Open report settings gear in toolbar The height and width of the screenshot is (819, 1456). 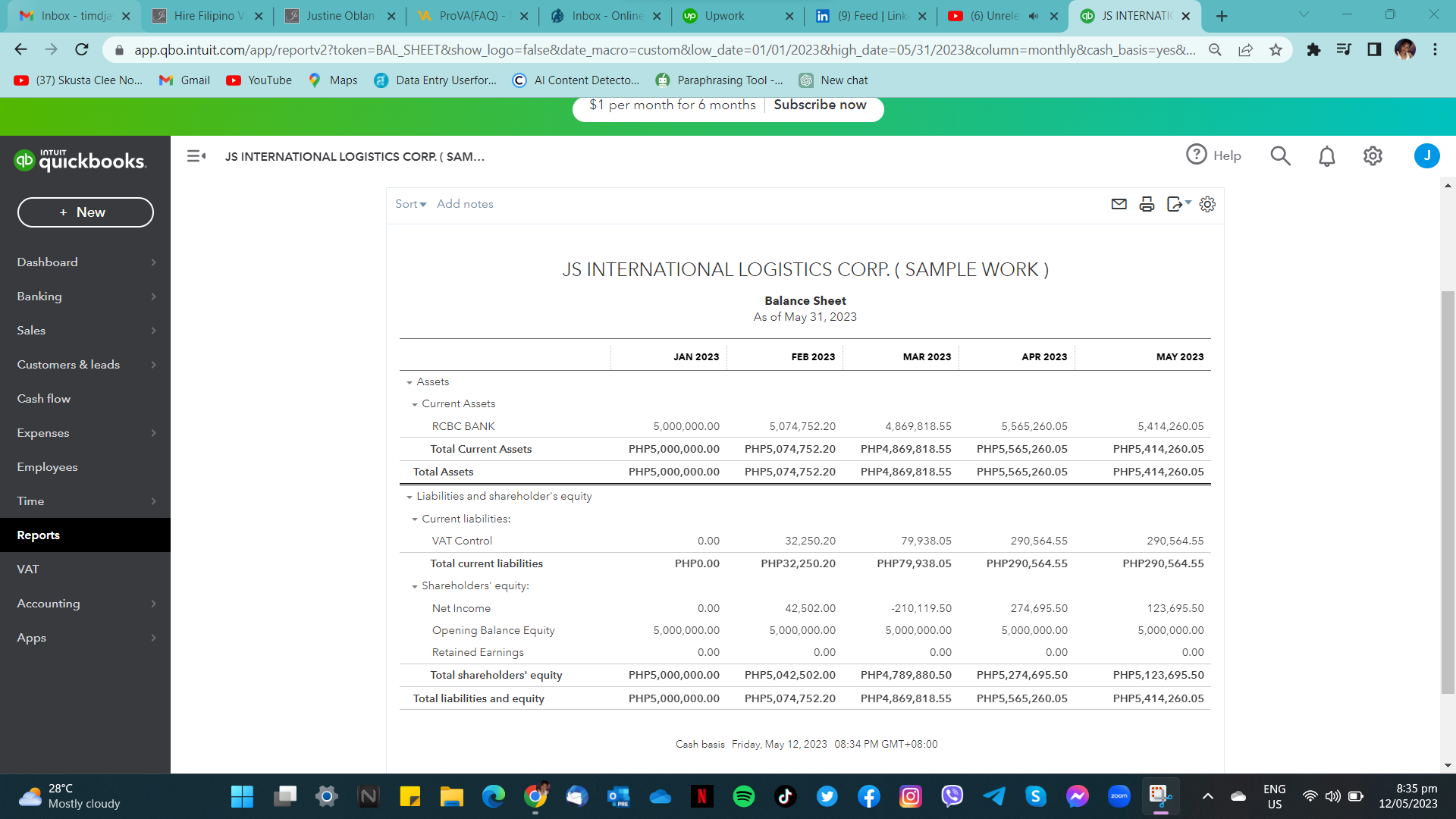click(1207, 204)
